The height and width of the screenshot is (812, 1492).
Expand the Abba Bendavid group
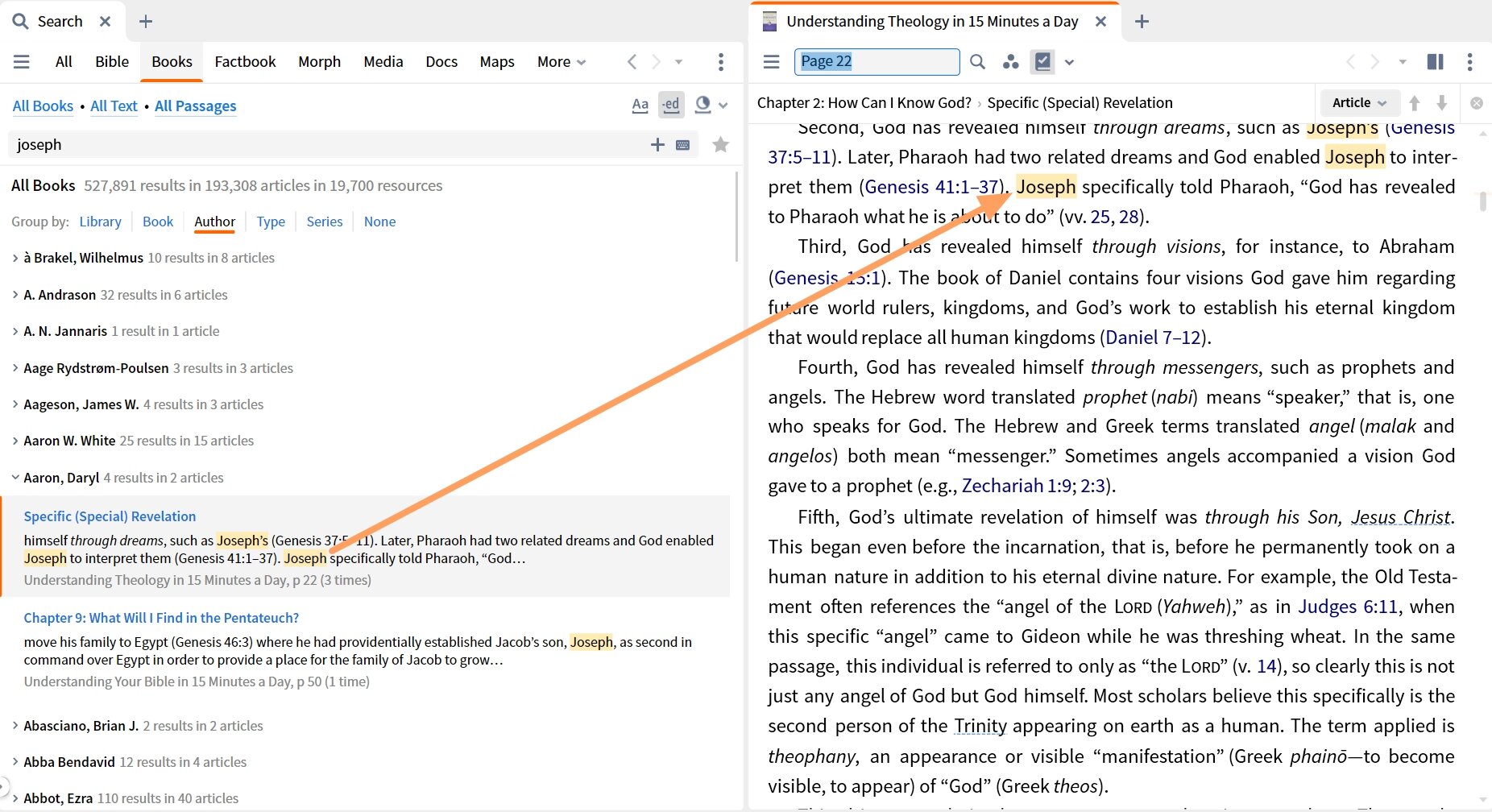[15, 762]
